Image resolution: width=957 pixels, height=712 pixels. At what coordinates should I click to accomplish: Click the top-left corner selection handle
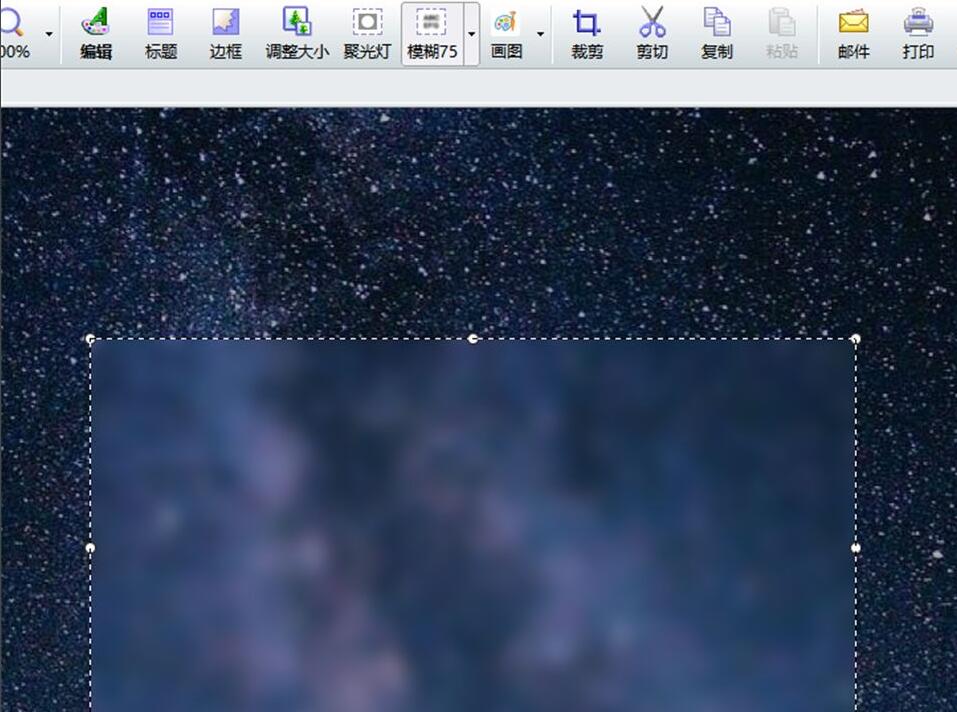(x=90, y=339)
